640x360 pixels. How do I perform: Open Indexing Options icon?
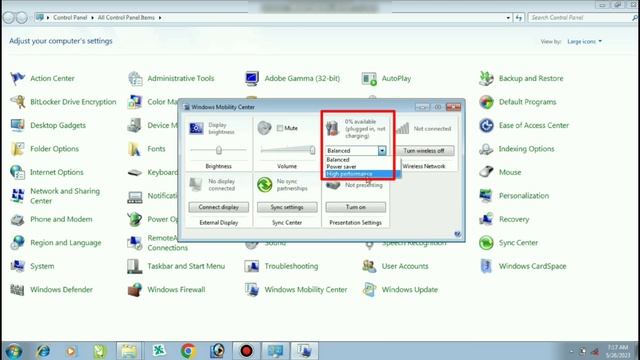pos(486,149)
